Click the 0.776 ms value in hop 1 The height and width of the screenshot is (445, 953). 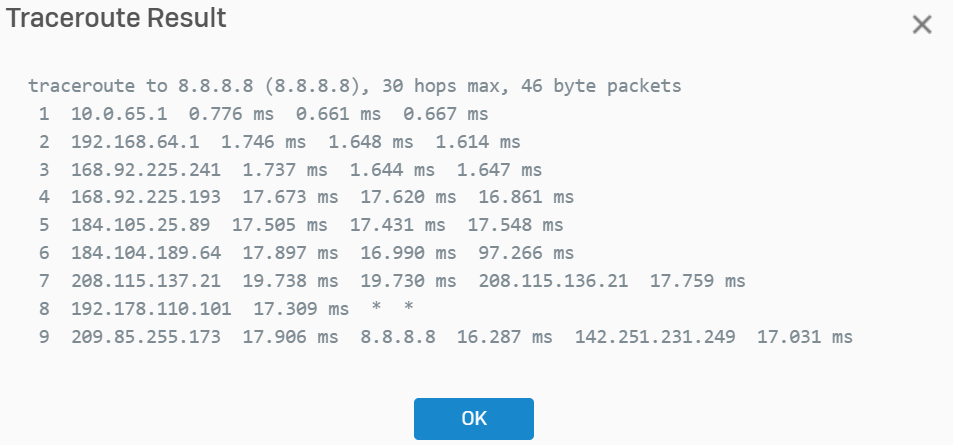pos(231,114)
